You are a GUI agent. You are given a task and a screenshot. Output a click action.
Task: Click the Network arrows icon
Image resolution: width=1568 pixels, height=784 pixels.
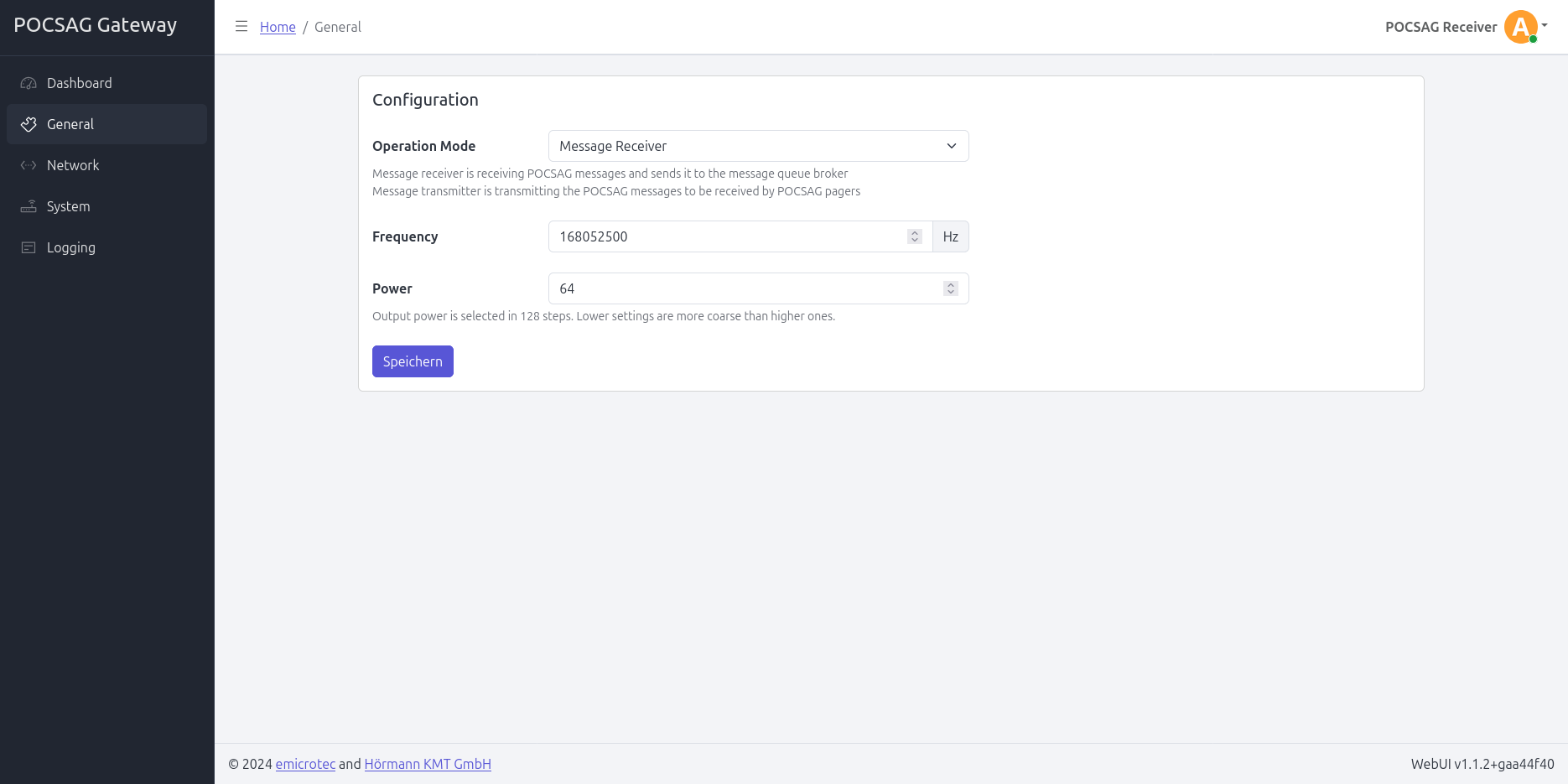[x=29, y=165]
